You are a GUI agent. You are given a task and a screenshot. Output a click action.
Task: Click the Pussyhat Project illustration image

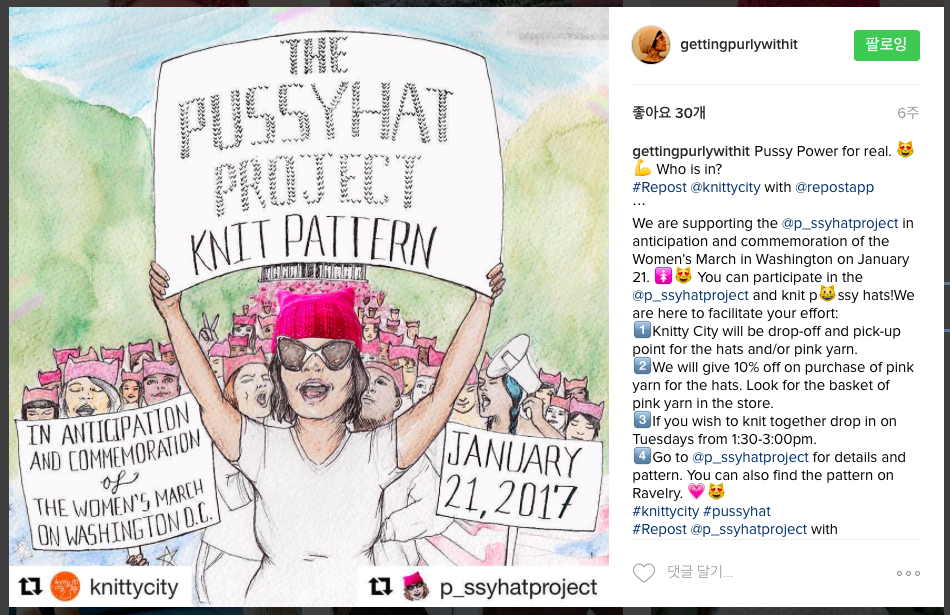[309, 286]
